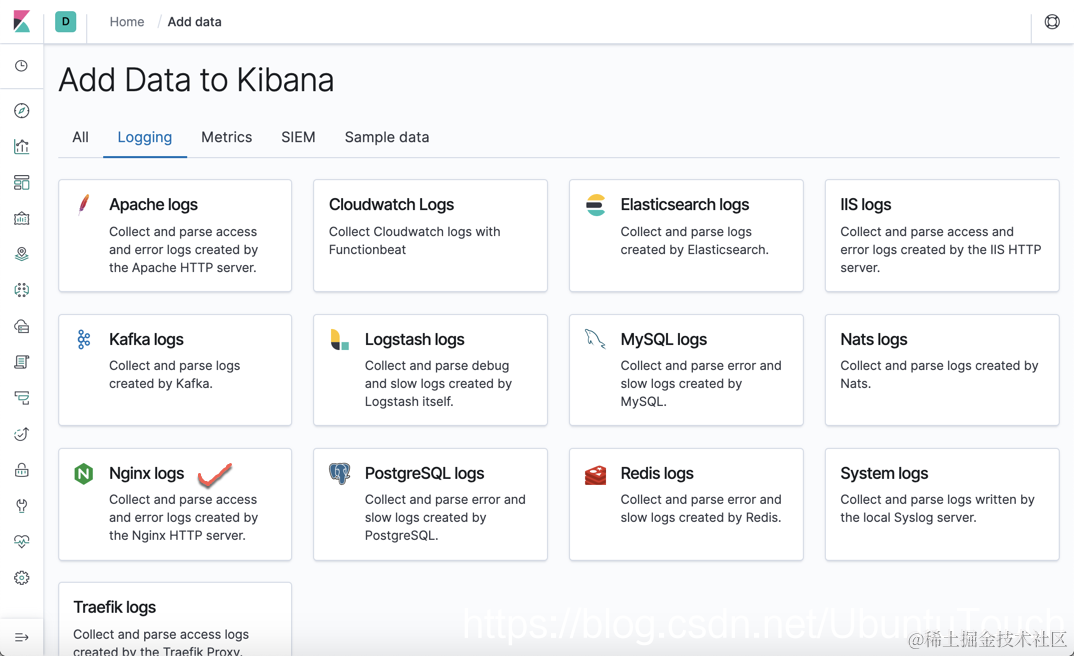Switch to the Metrics tab
Image resolution: width=1074 pixels, height=656 pixels.
[226, 137]
